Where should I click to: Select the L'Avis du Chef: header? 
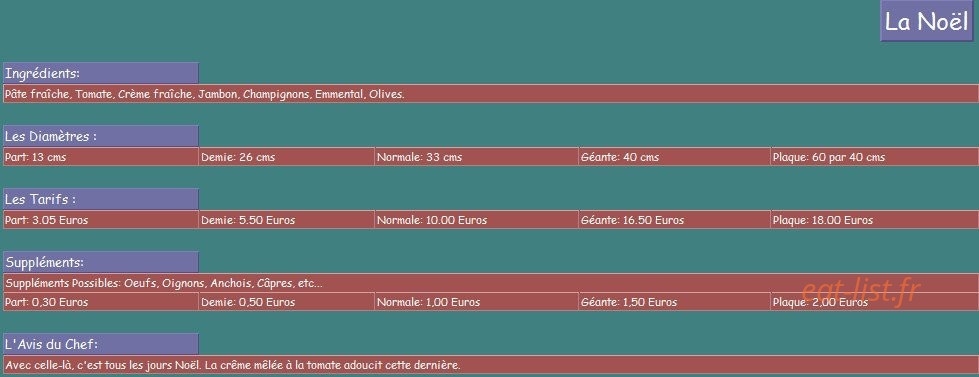click(101, 344)
